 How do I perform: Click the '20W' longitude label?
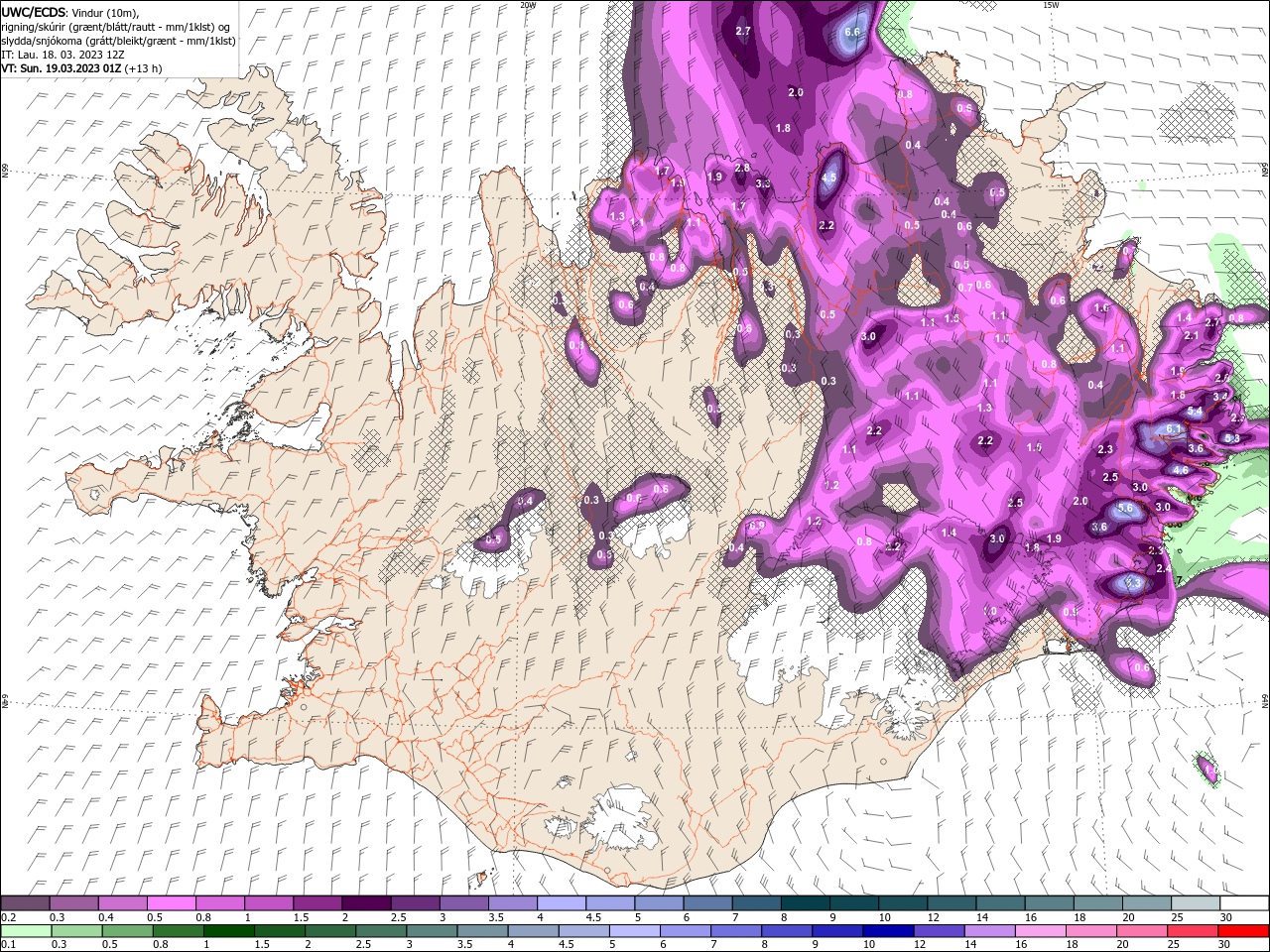click(528, 5)
